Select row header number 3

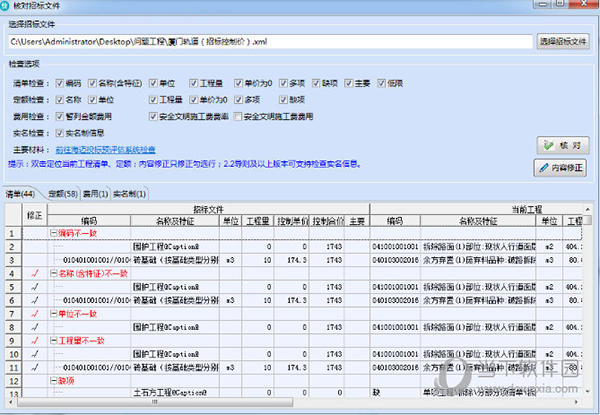[12, 260]
